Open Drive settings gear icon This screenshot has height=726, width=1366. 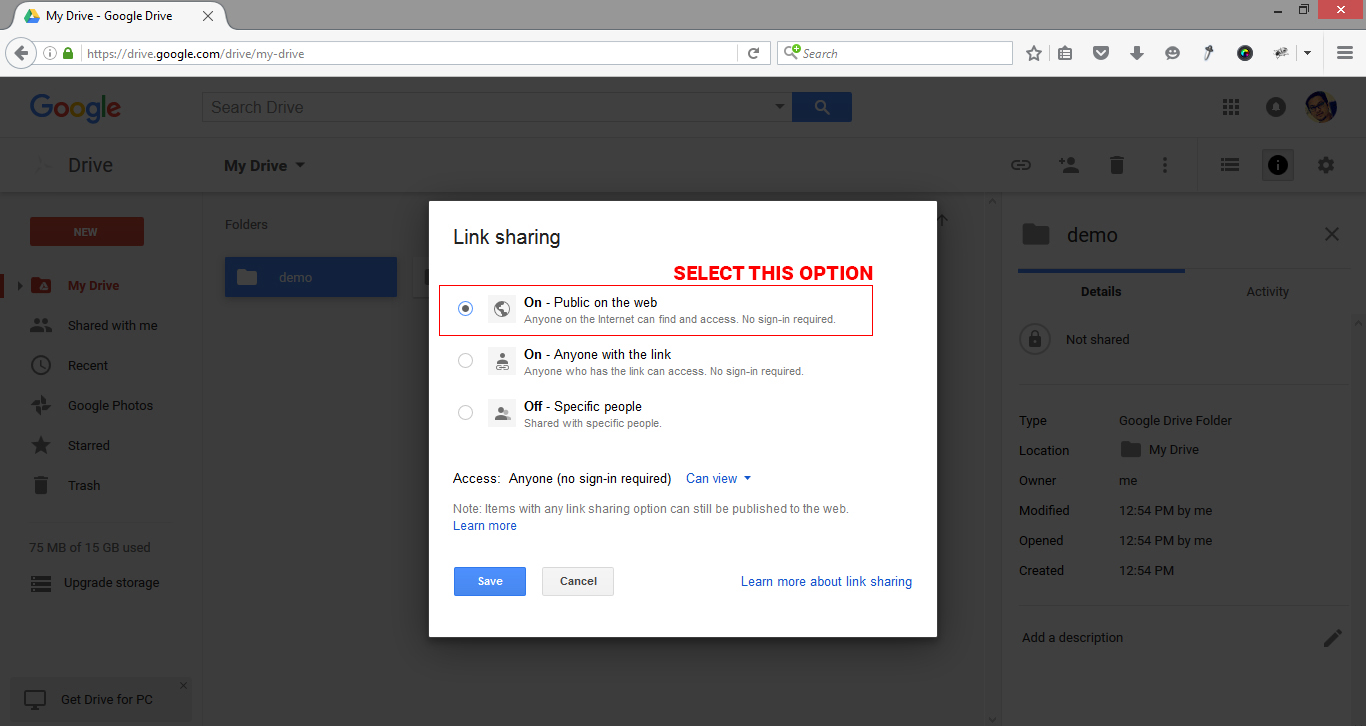pos(1325,164)
